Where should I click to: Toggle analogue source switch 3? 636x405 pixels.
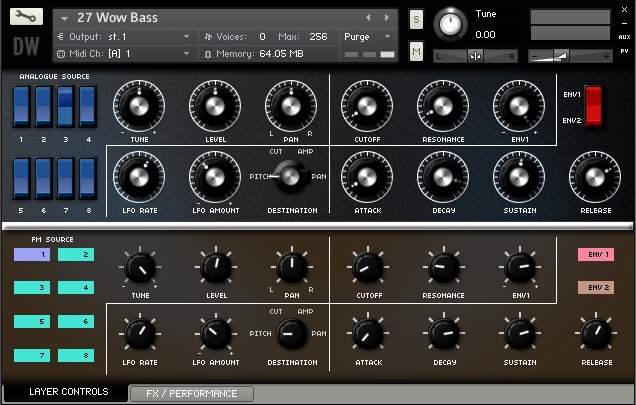(x=65, y=106)
